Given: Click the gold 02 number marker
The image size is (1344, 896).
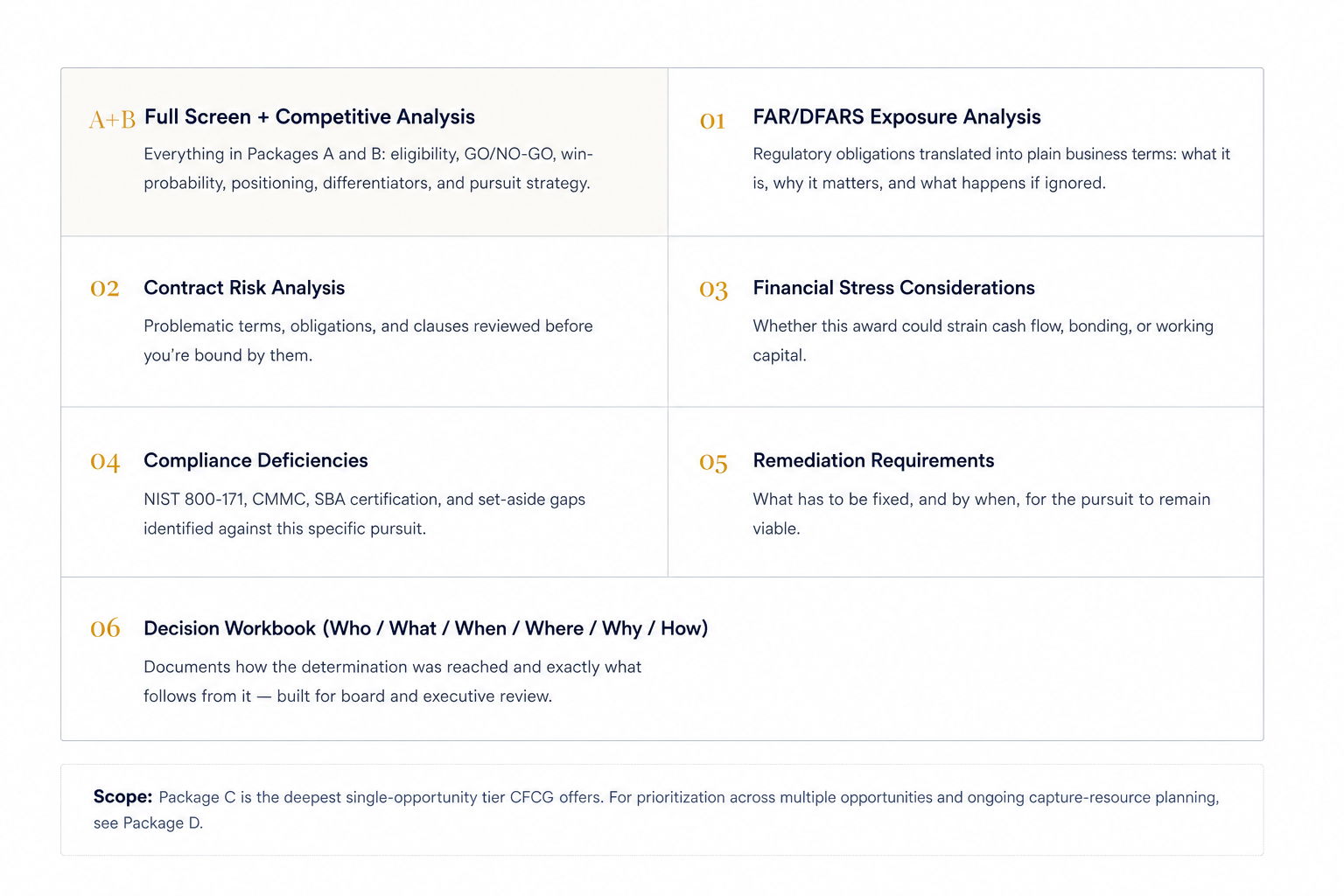Looking at the screenshot, I should click(104, 289).
